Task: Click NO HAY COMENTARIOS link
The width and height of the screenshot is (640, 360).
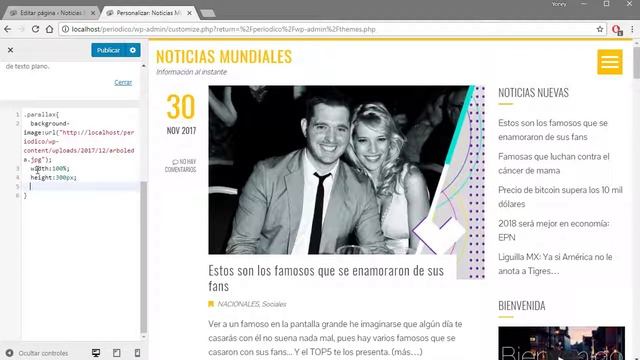Action: [x=180, y=165]
